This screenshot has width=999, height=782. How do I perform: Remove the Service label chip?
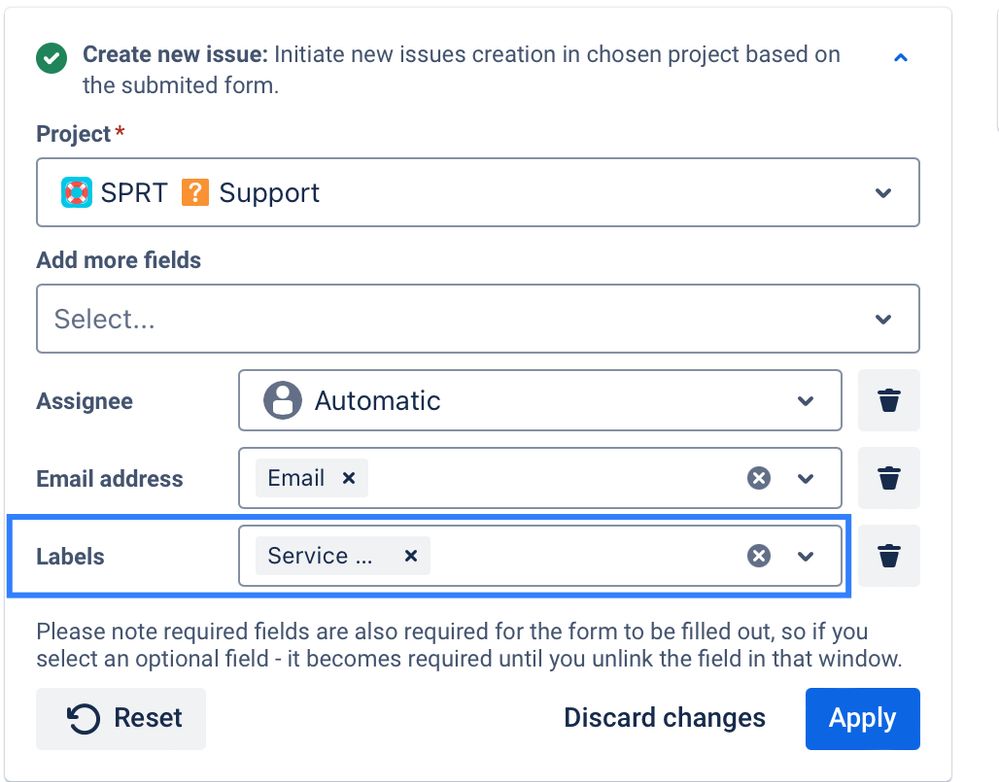[x=410, y=556]
